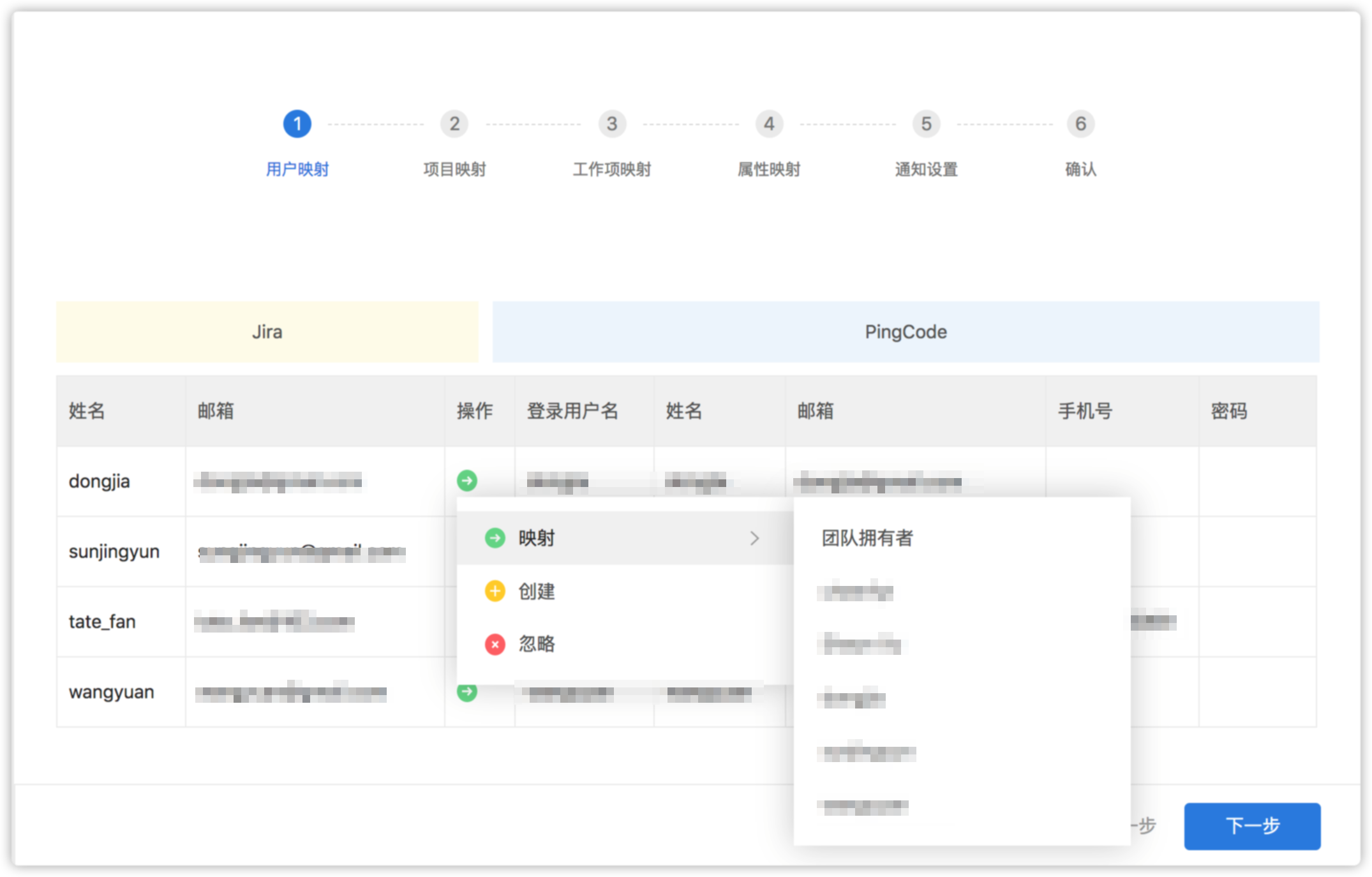Select 忽略 from the context menu
The image size is (1372, 877).
point(537,645)
